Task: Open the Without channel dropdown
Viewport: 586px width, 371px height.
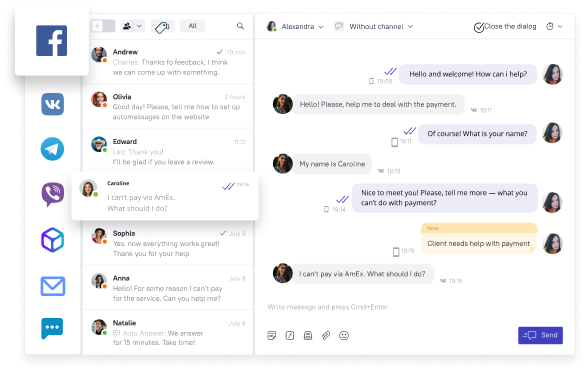Action: click(x=373, y=27)
